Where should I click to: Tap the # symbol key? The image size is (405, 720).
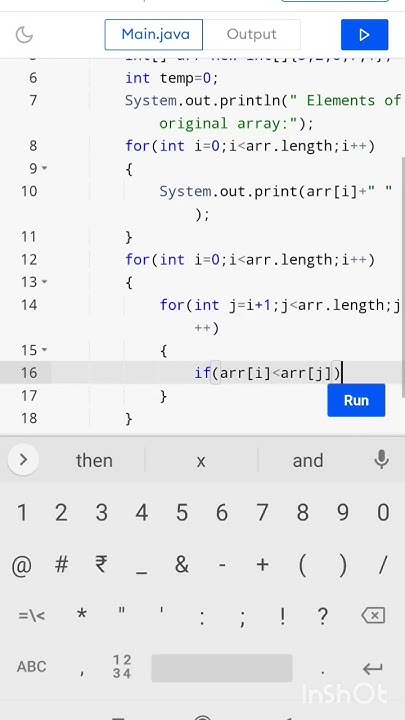pos(61,565)
